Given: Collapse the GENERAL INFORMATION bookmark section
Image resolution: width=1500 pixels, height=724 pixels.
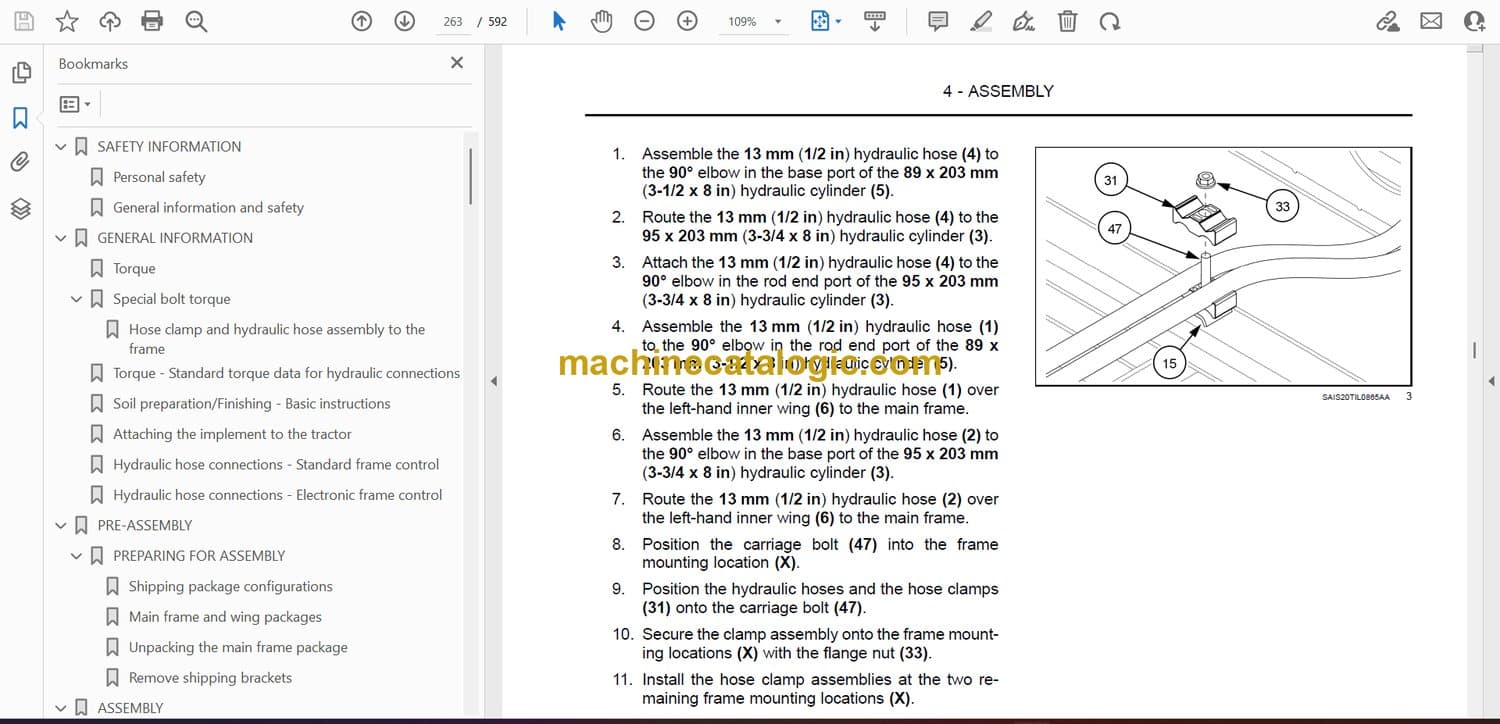Looking at the screenshot, I should pyautogui.click(x=61, y=238).
